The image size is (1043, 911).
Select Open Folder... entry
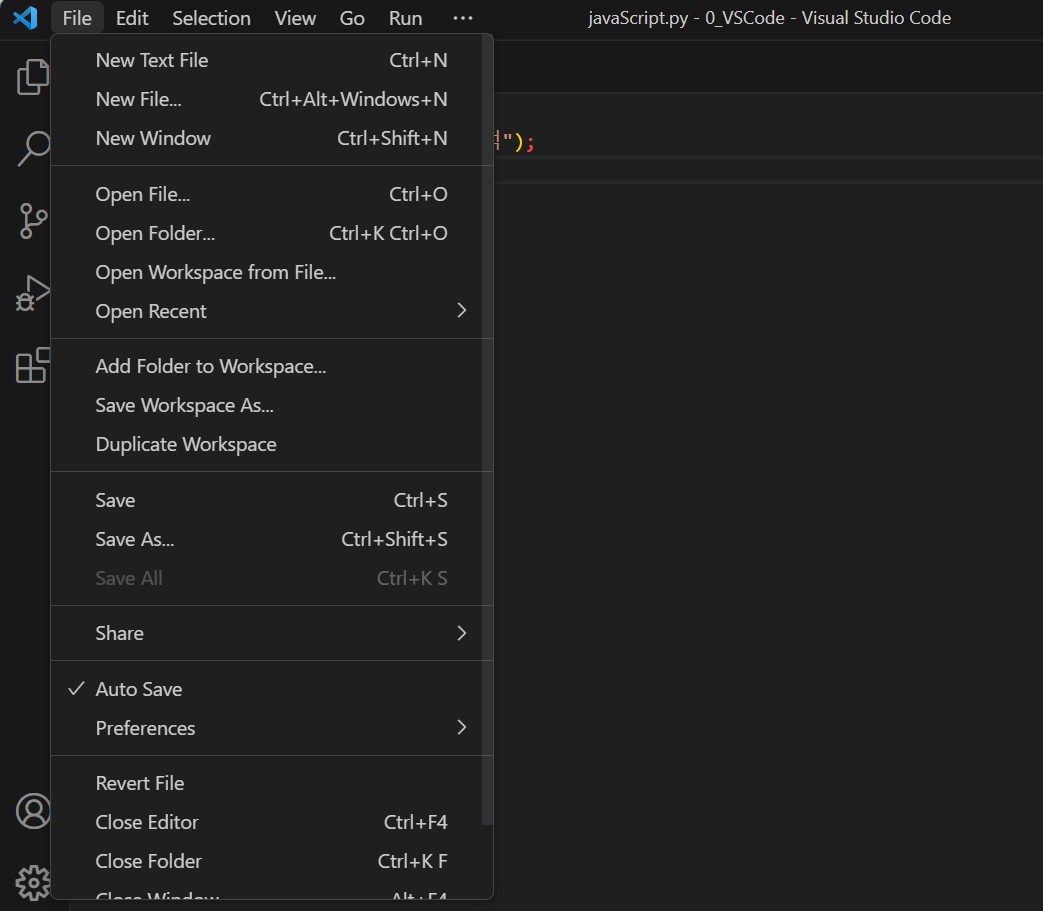272,233
